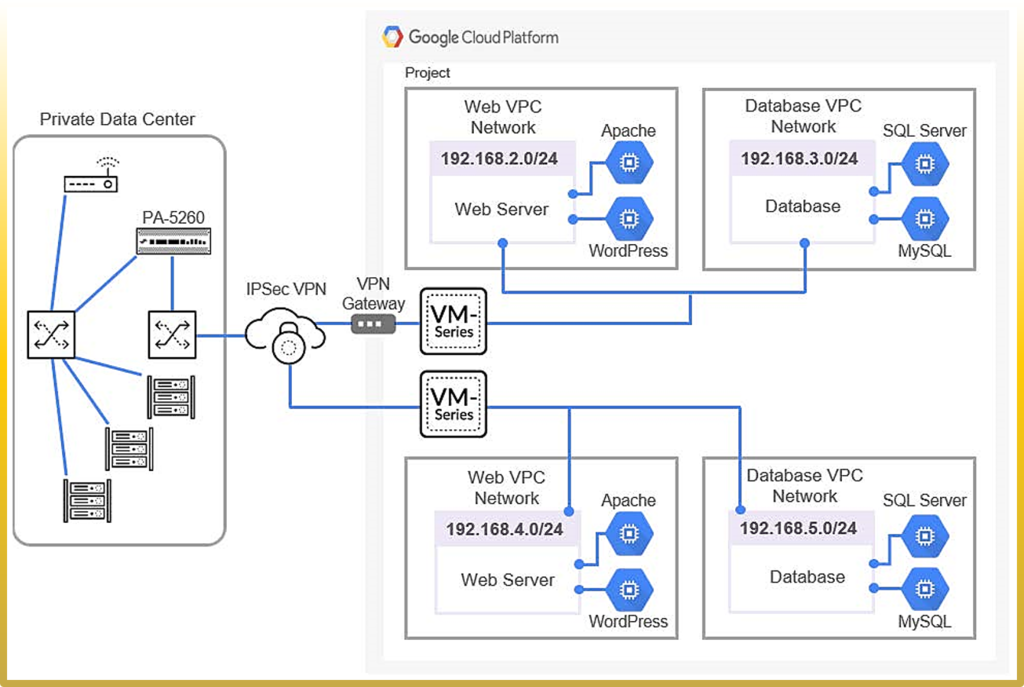This screenshot has height=687, width=1024.
Task: Select the switch icon below PA-5260
Action: pos(172,335)
